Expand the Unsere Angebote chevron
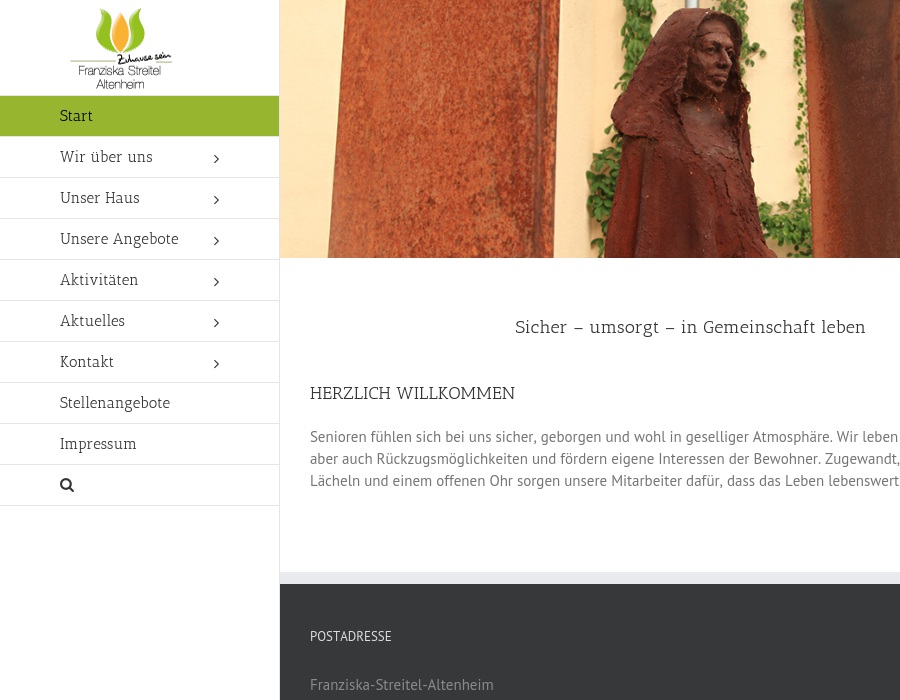The height and width of the screenshot is (700, 900). coord(216,240)
